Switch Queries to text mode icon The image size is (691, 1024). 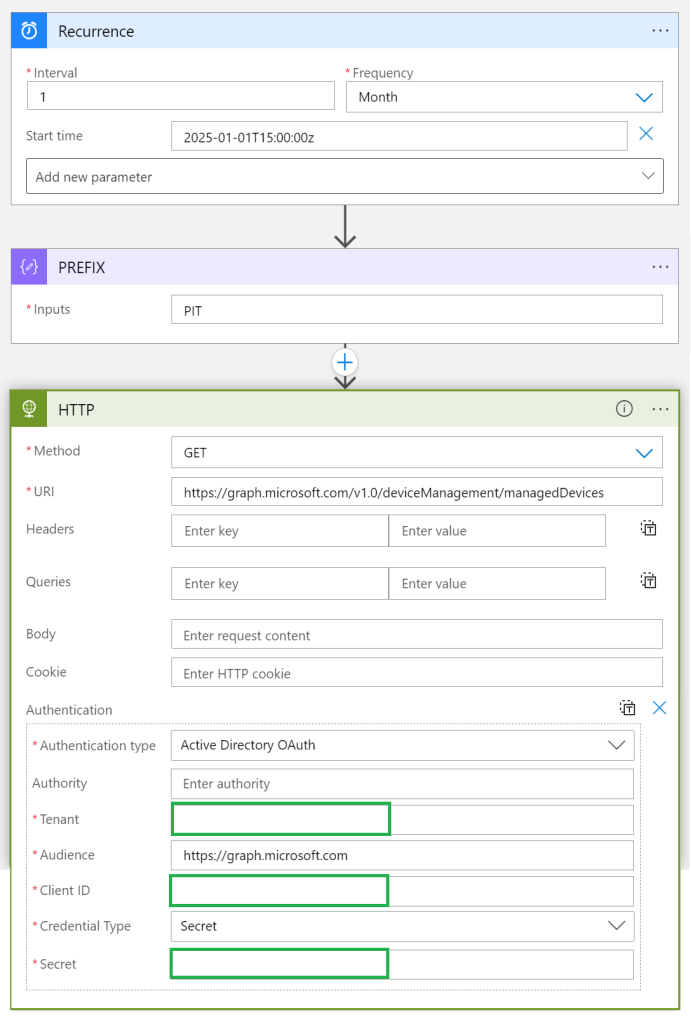pyautogui.click(x=648, y=581)
